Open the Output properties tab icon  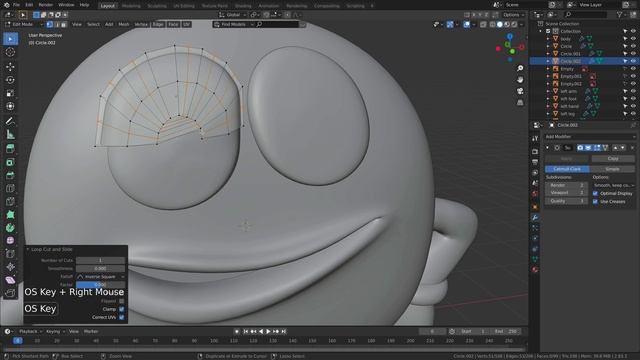pos(535,162)
